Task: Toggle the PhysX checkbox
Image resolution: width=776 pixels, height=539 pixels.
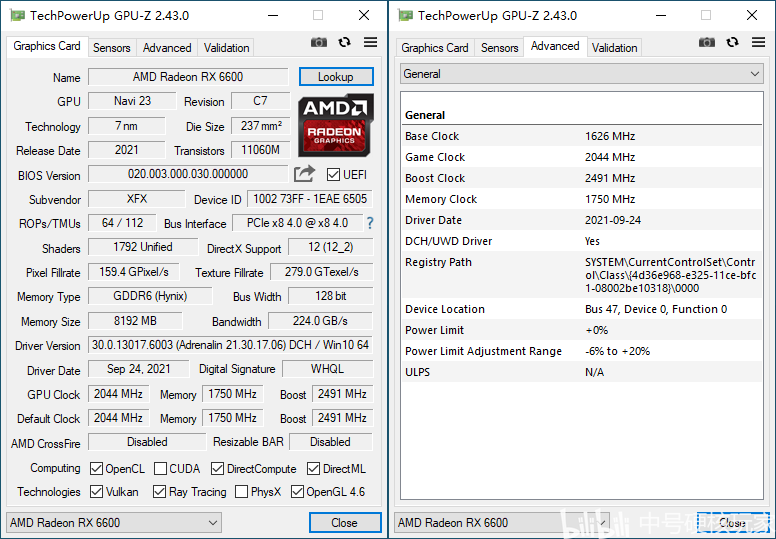Action: click(x=242, y=491)
